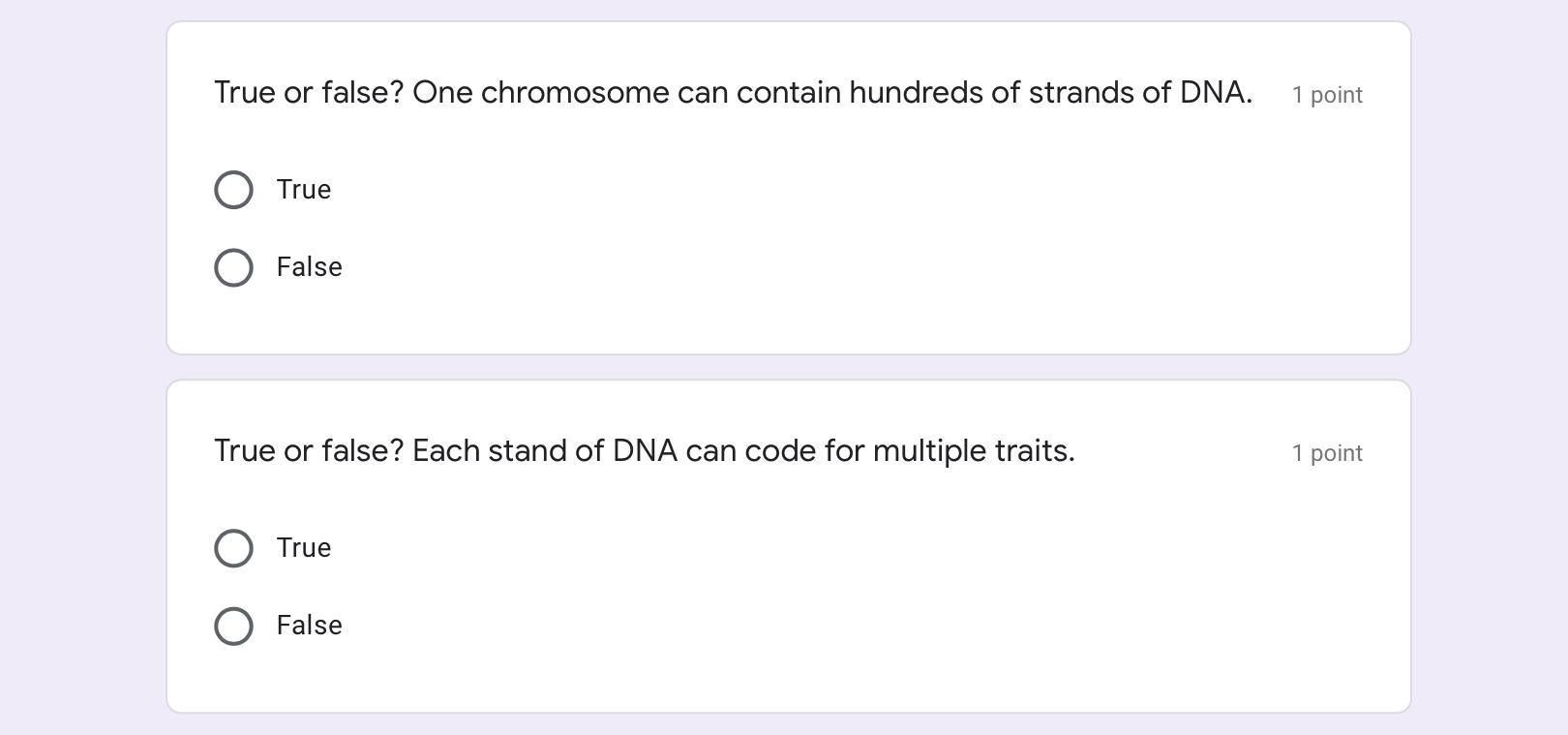This screenshot has width=1568, height=735.
Task: Click the lavender gap between question cards
Action: 788,367
